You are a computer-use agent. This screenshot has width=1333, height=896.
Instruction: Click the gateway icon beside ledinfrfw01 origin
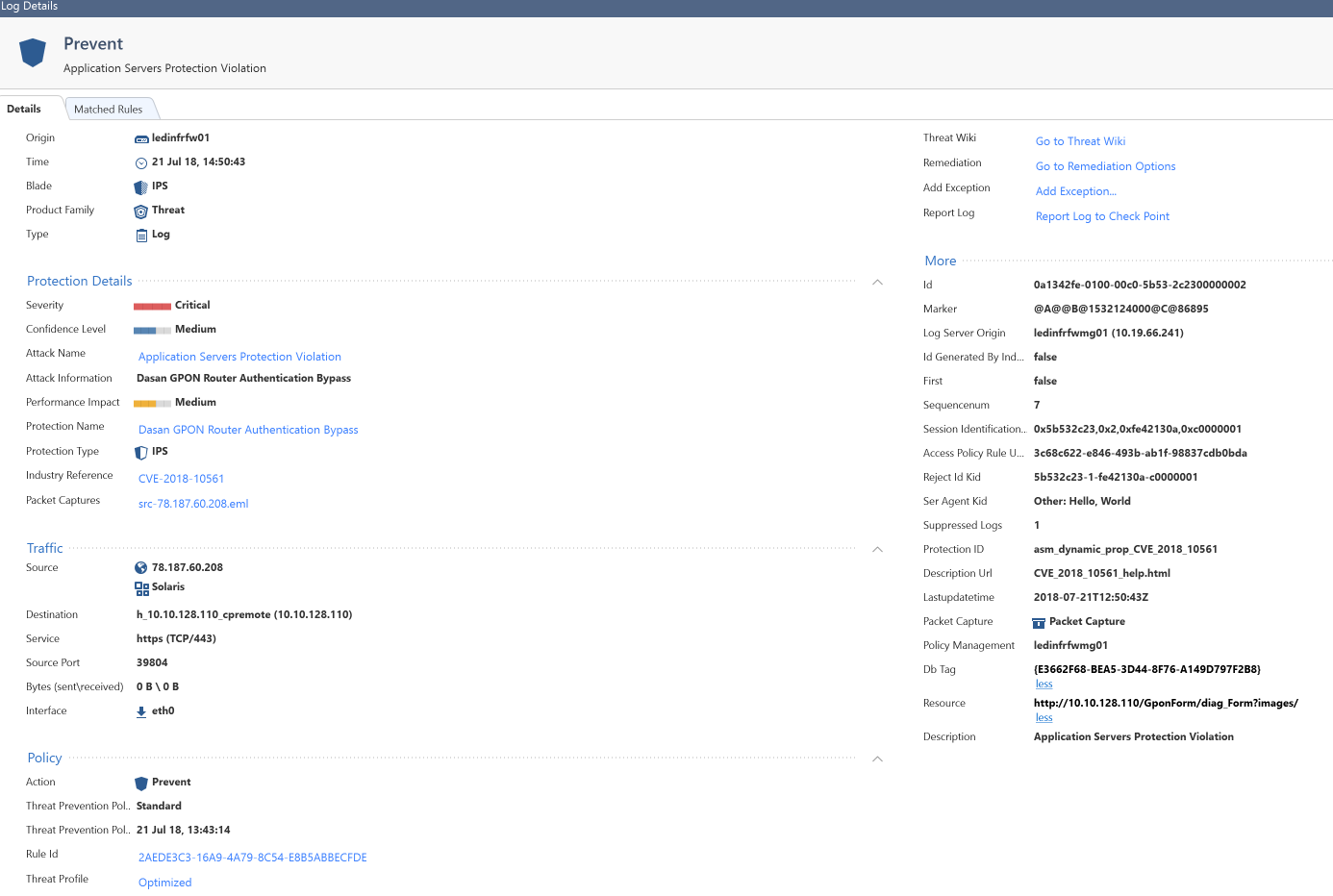141,139
